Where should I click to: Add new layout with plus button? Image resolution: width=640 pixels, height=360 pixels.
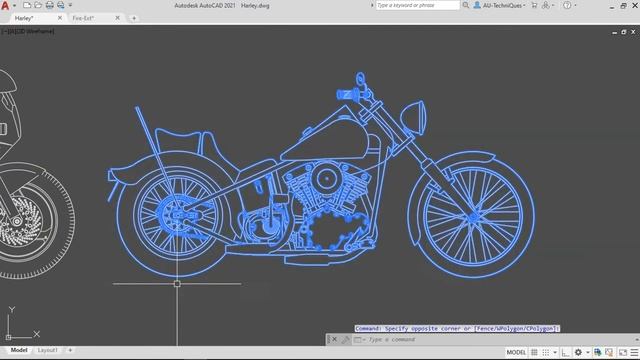click(x=70, y=350)
